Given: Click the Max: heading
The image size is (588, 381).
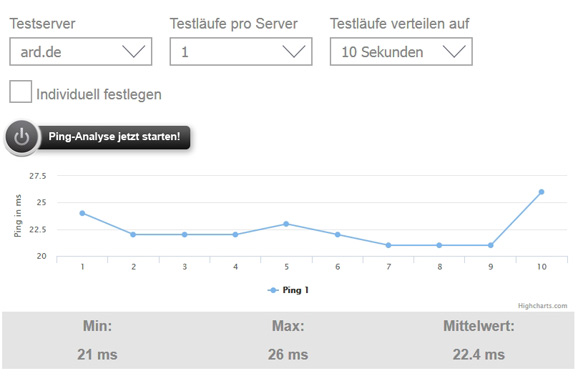Looking at the screenshot, I should pos(288,326).
